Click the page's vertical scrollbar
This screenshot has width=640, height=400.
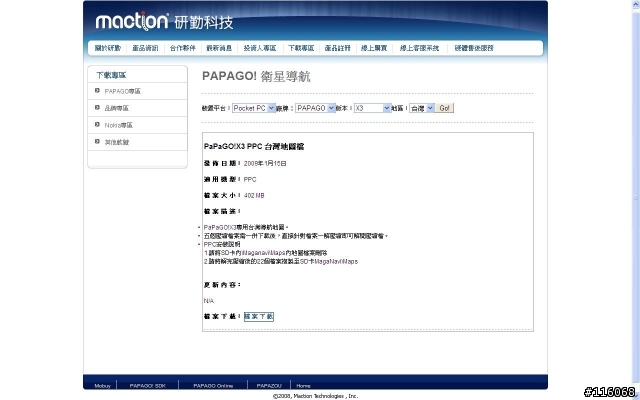pyautogui.click(x=636, y=196)
